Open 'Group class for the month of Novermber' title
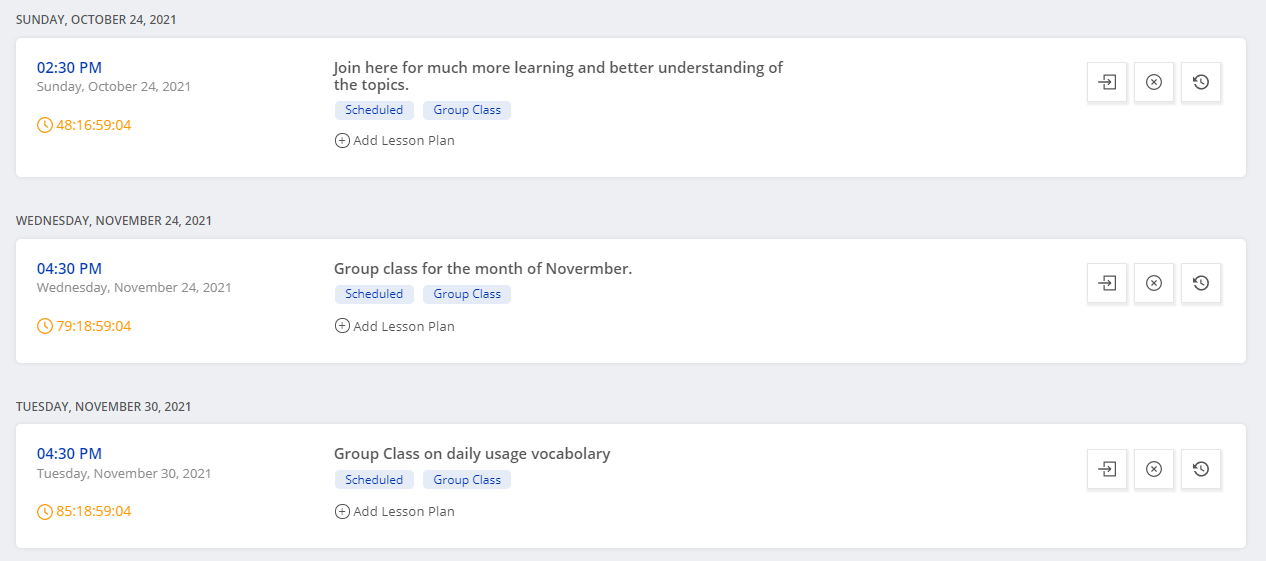The image size is (1266, 561). coord(483,269)
